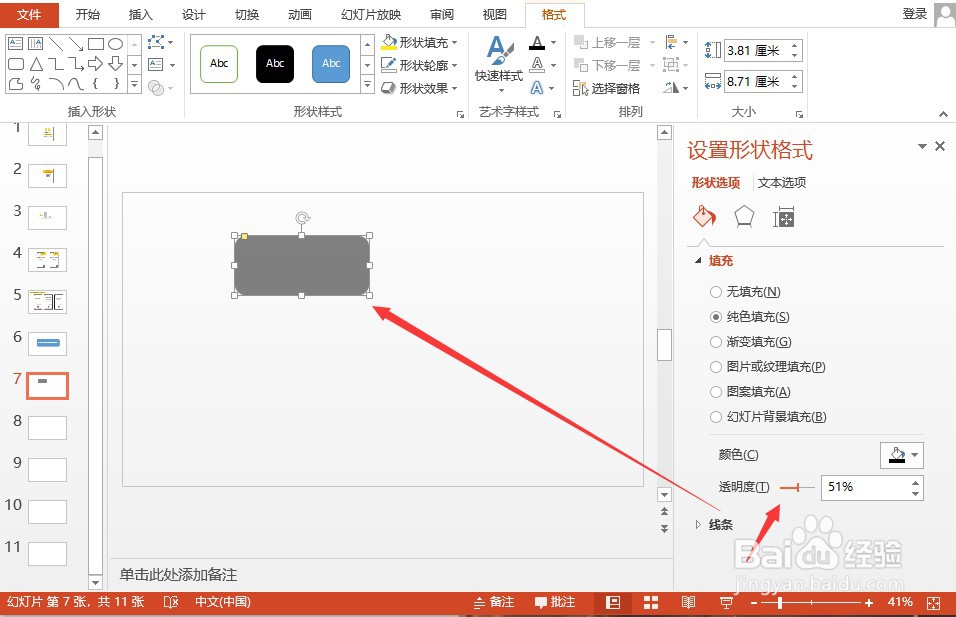Screen dimensions: 956x617
Task: Click the notes area 单击此处添加备注
Action: point(178,574)
